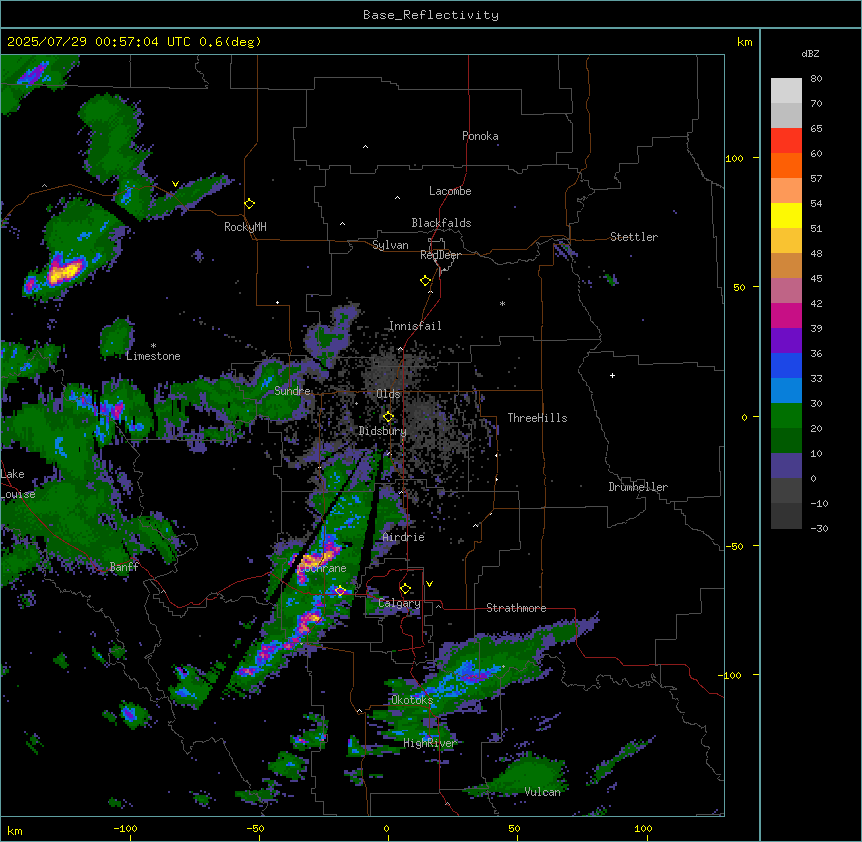This screenshot has height=842, width=862.
Task: Click the magenta 39-42 dBZ legend swatch
Action: click(x=786, y=315)
